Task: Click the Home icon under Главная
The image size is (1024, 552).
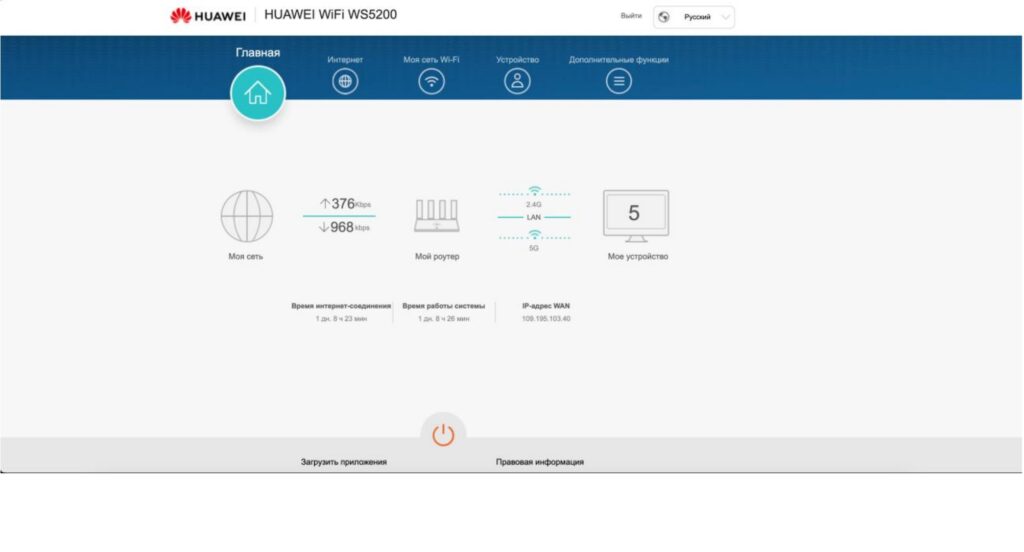Action: pos(258,93)
